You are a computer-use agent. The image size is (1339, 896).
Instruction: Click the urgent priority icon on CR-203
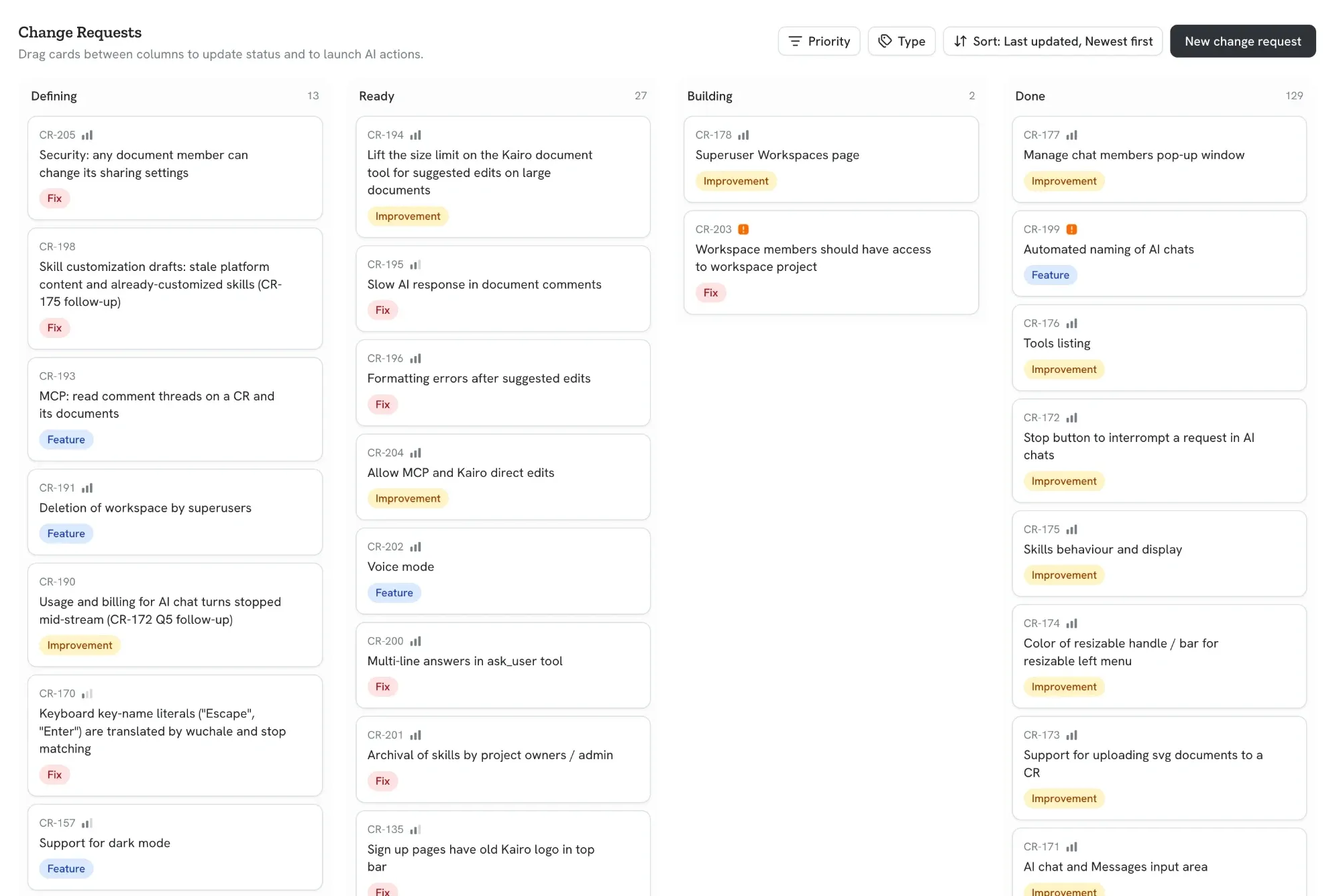click(x=743, y=229)
